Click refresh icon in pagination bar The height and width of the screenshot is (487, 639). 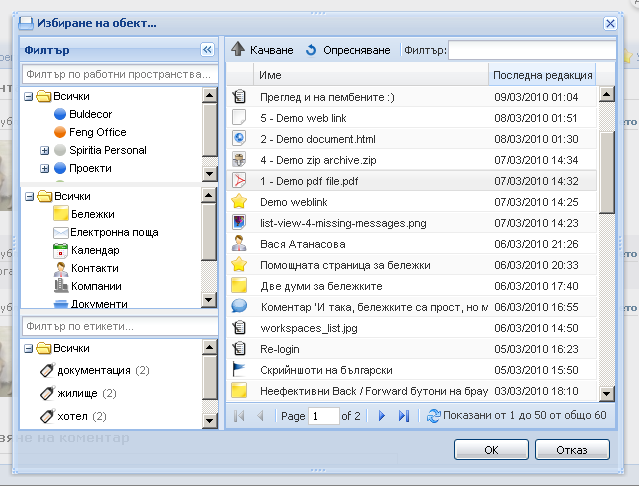pyautogui.click(x=433, y=415)
